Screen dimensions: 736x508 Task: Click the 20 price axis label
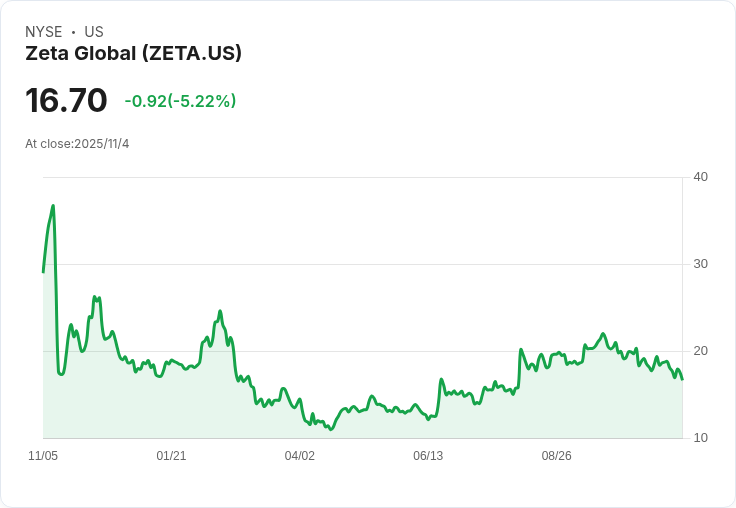pyautogui.click(x=701, y=351)
